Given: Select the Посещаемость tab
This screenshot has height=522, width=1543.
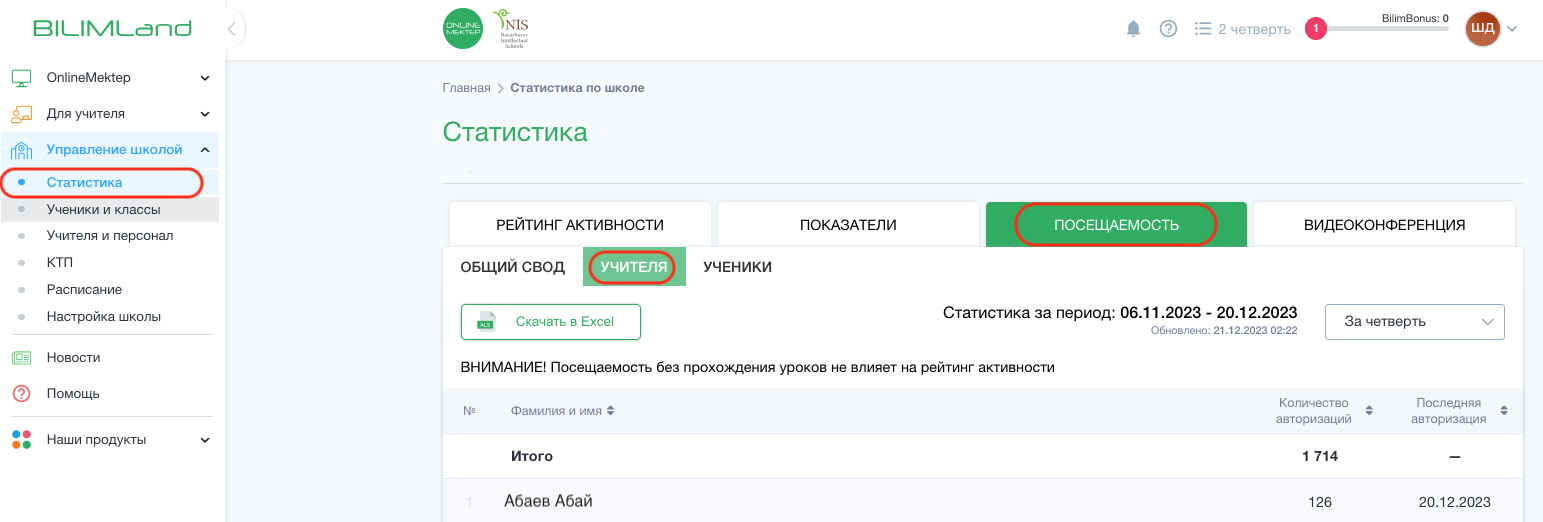Looking at the screenshot, I should (1116, 225).
